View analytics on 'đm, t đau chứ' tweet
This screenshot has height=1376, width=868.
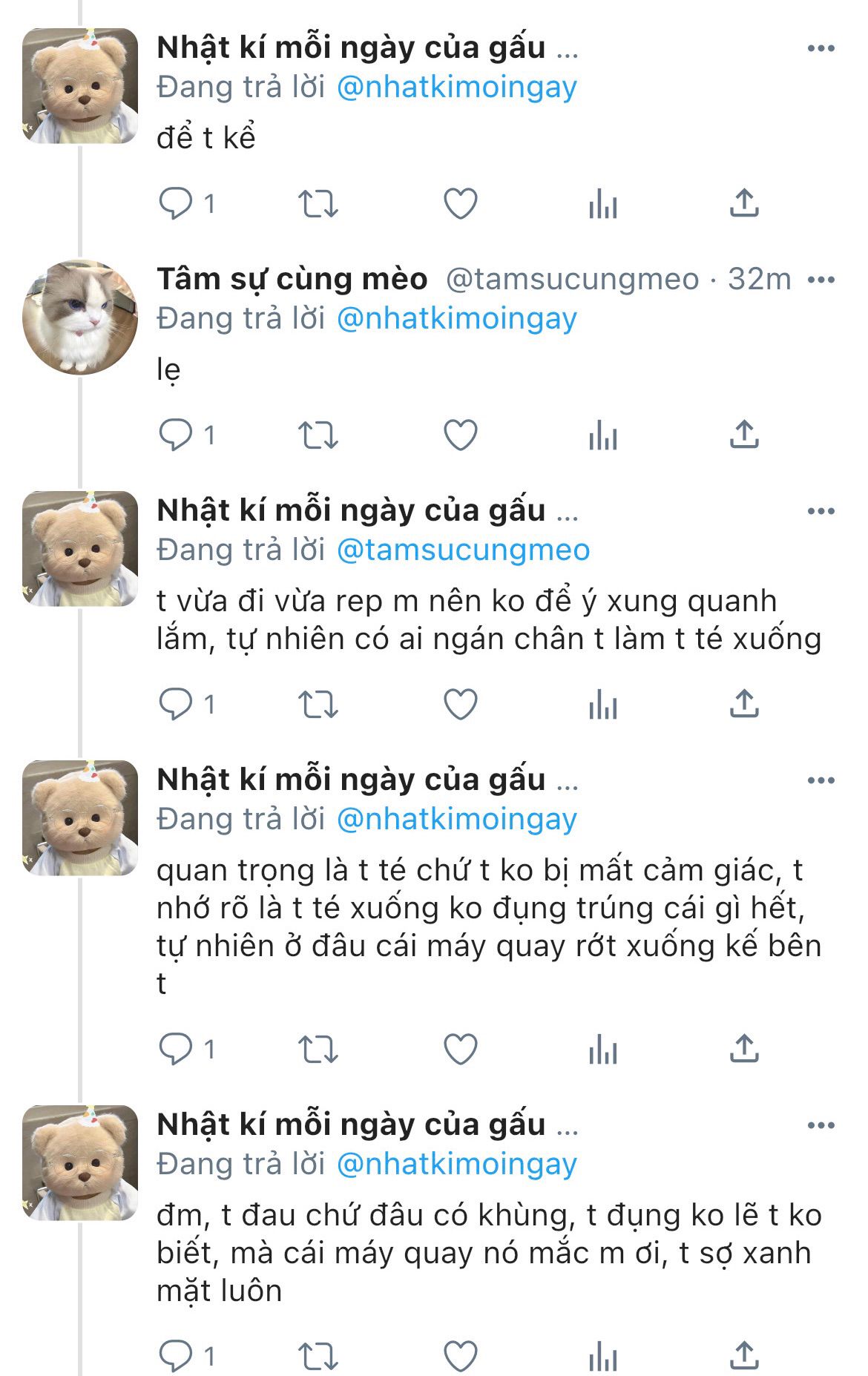602,1357
